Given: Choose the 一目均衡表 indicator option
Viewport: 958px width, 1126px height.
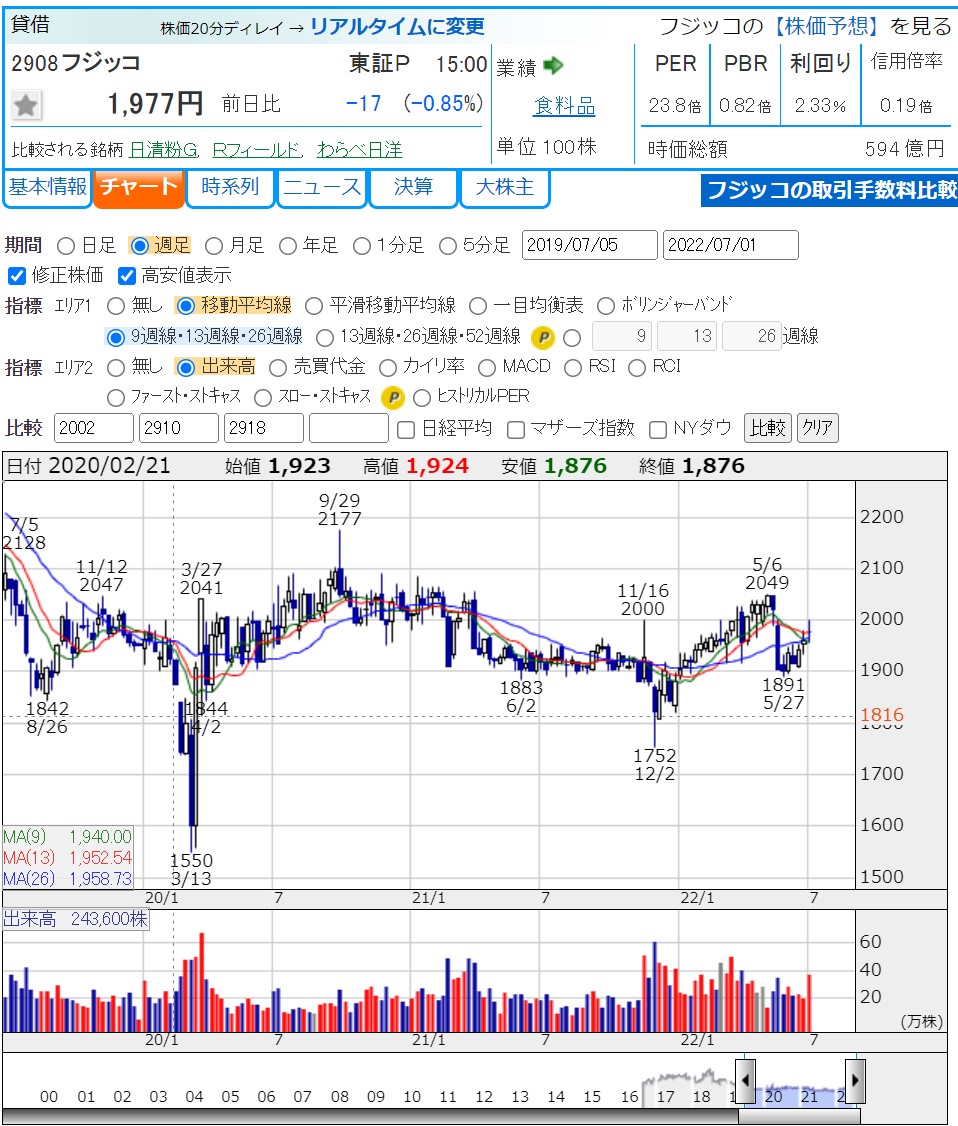Looking at the screenshot, I should click(478, 306).
